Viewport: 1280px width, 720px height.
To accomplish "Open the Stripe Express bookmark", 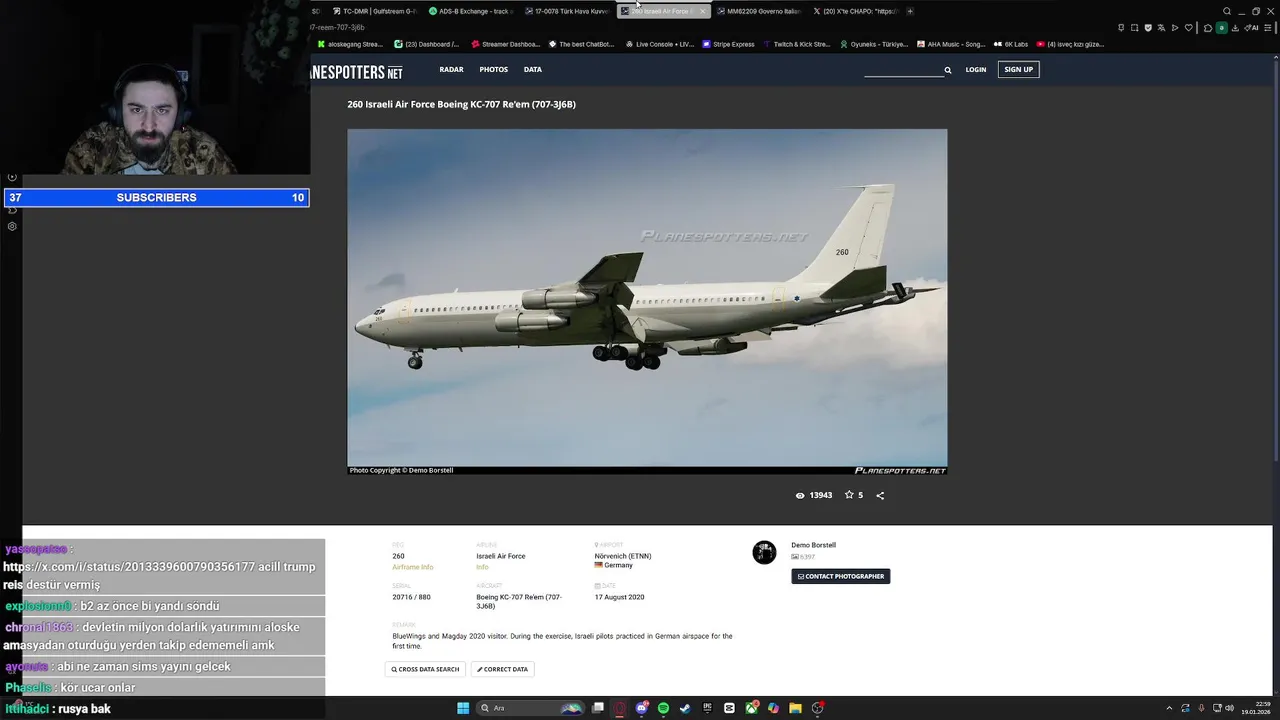I will [x=729, y=44].
